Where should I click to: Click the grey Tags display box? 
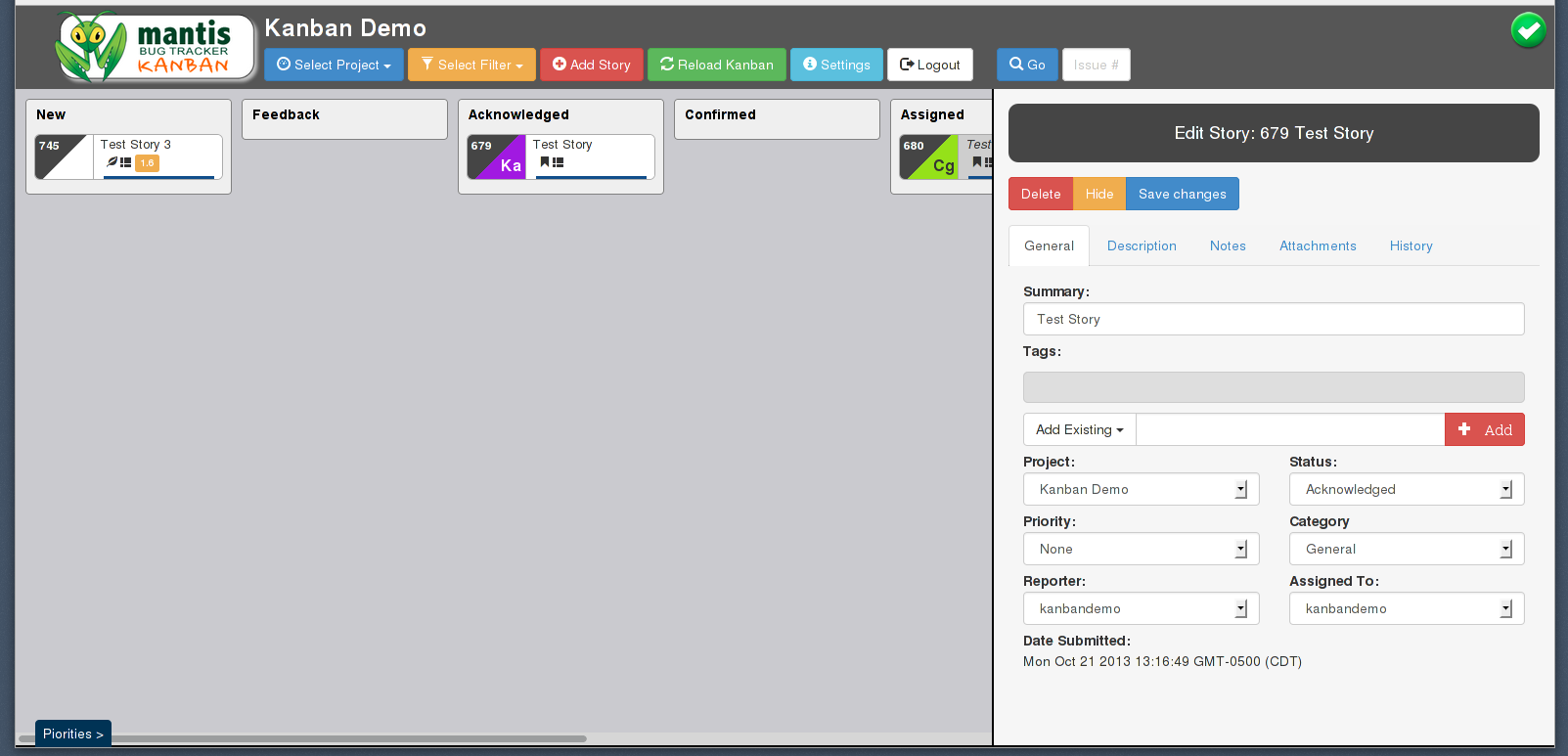(1274, 387)
